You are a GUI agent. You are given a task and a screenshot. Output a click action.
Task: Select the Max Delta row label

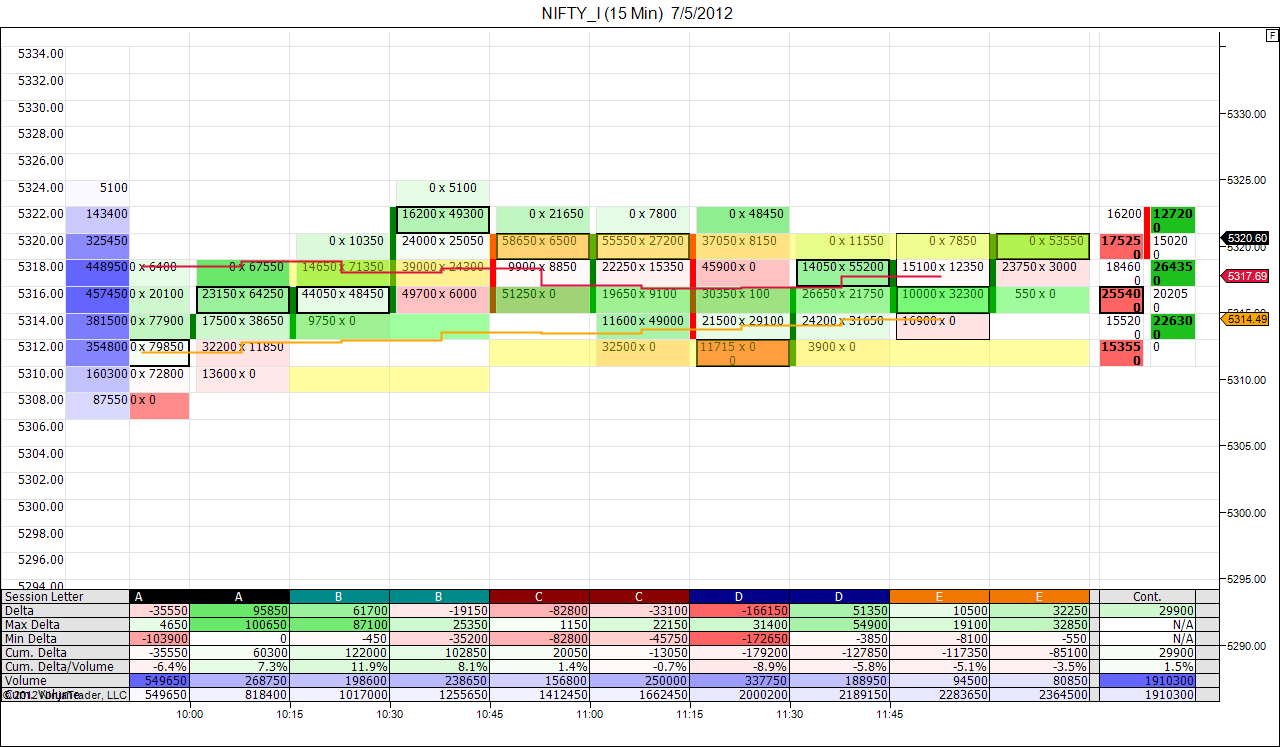click(x=65, y=625)
